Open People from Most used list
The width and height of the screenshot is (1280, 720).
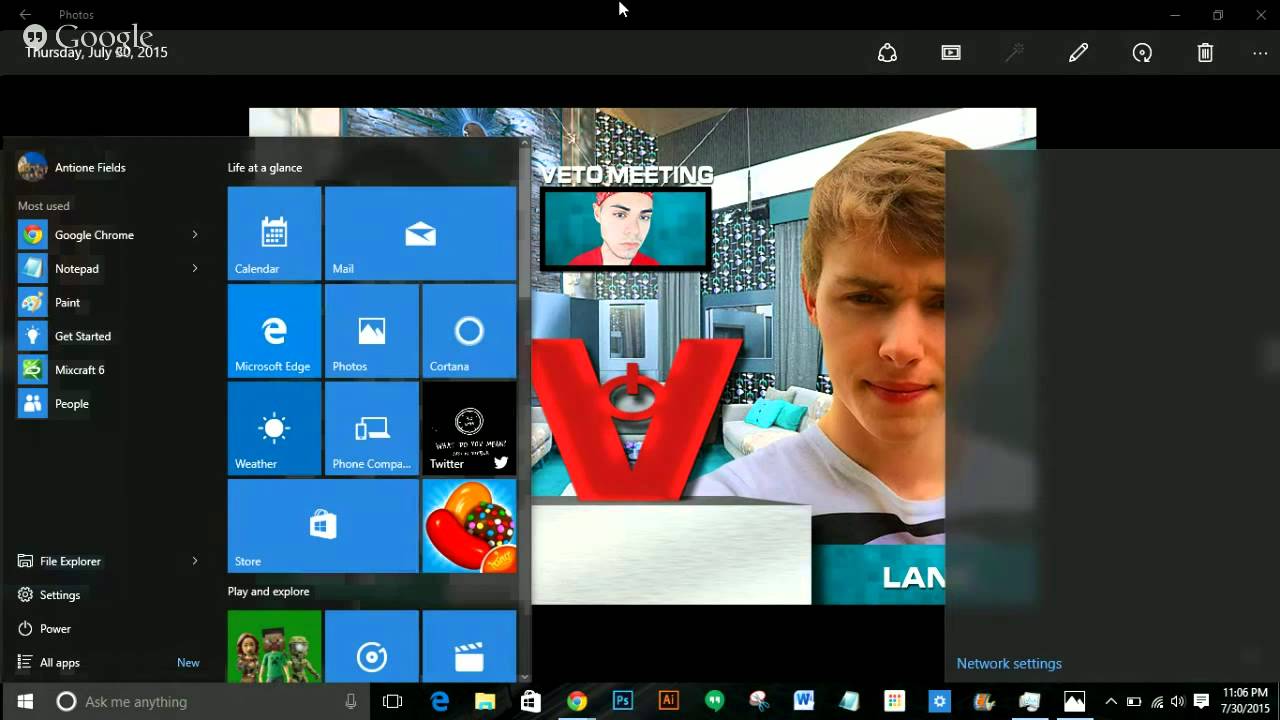[x=108, y=404]
